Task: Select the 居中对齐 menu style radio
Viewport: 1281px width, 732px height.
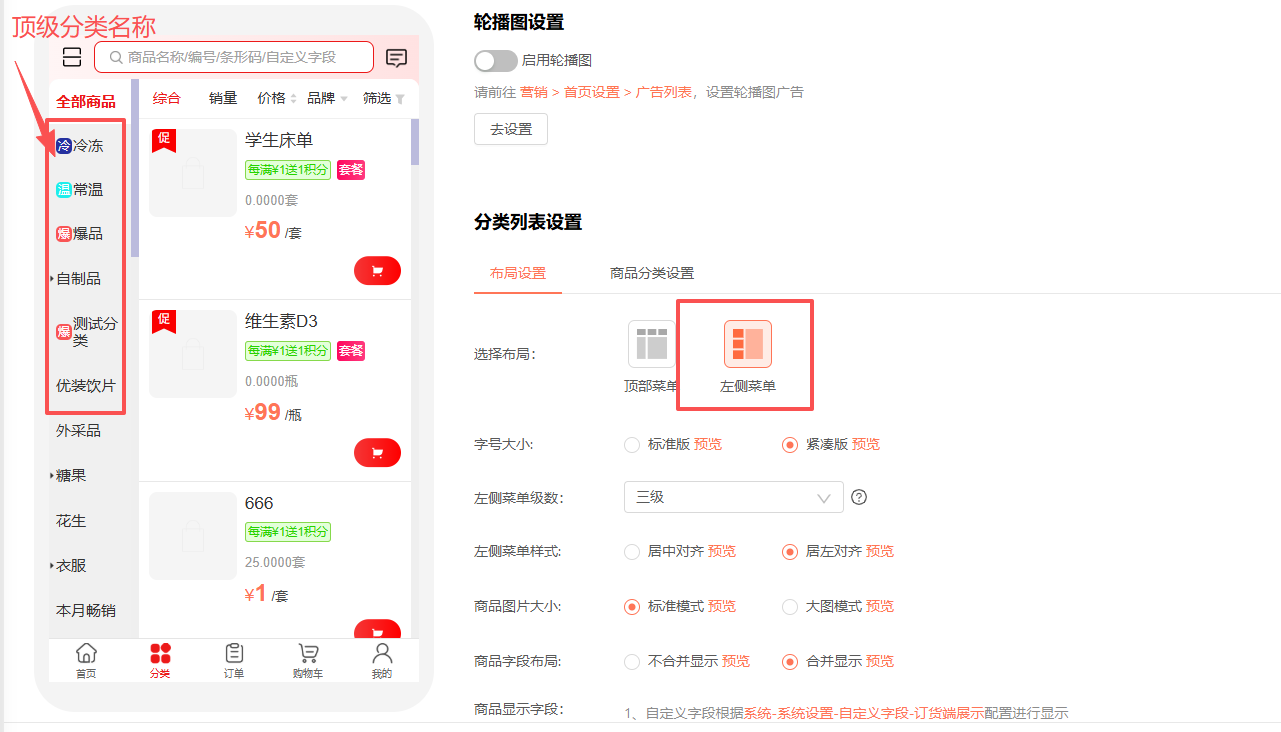Action: [632, 551]
